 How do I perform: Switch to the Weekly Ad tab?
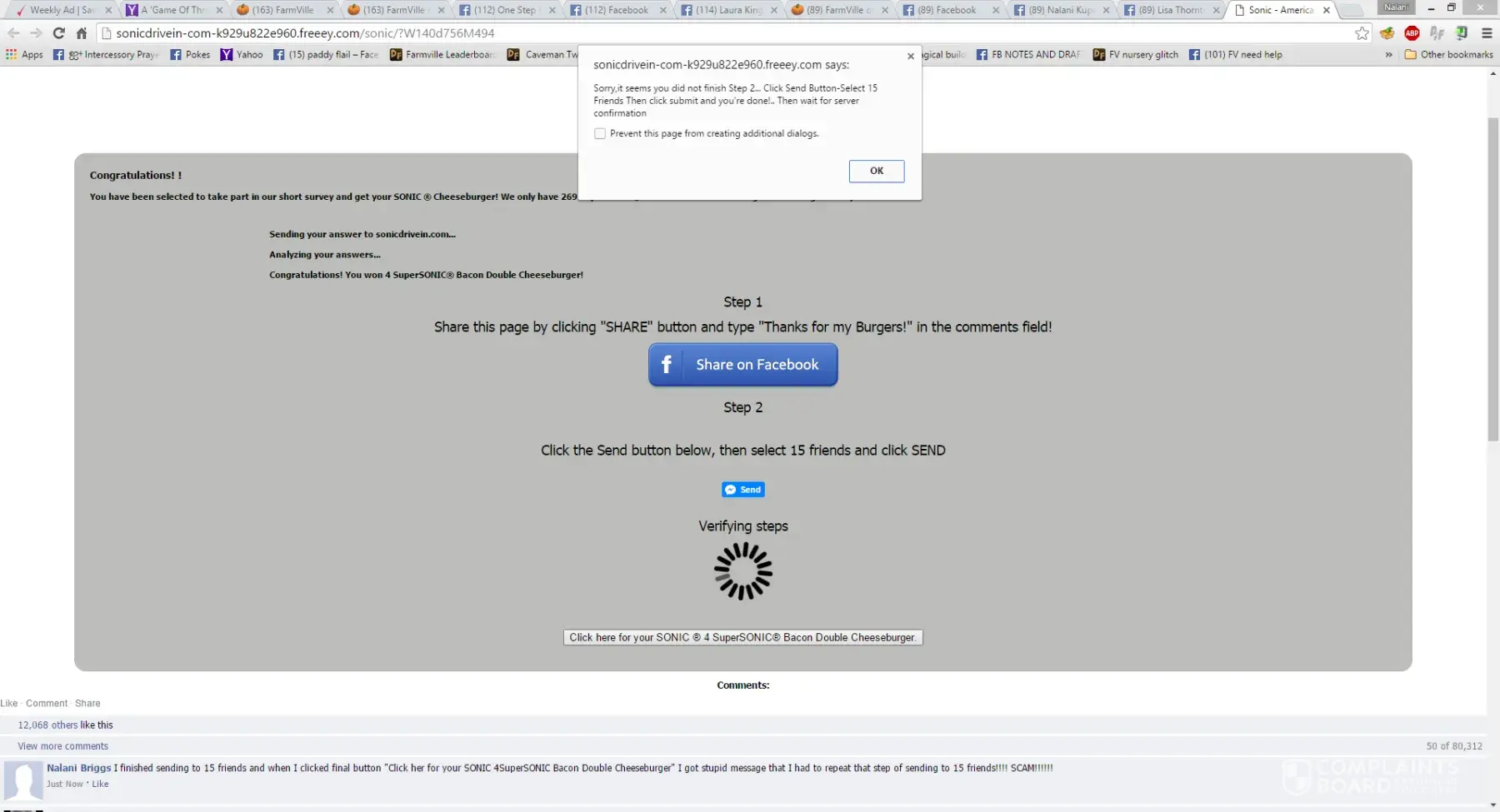pos(62,10)
